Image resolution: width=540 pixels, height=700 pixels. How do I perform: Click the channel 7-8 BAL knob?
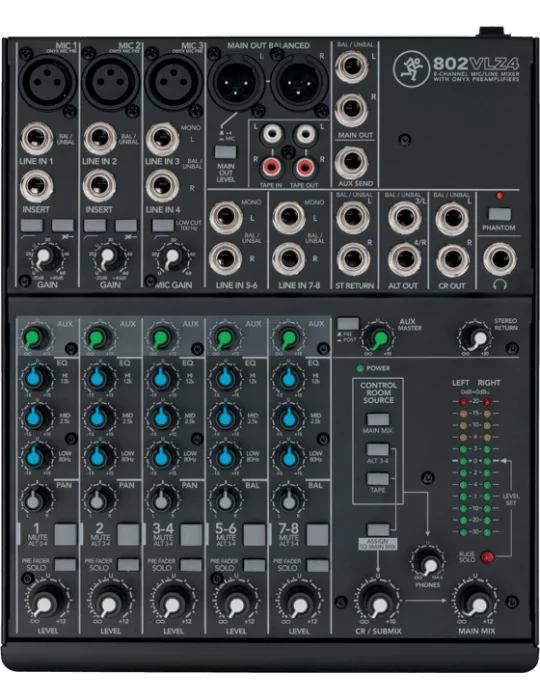(288, 500)
